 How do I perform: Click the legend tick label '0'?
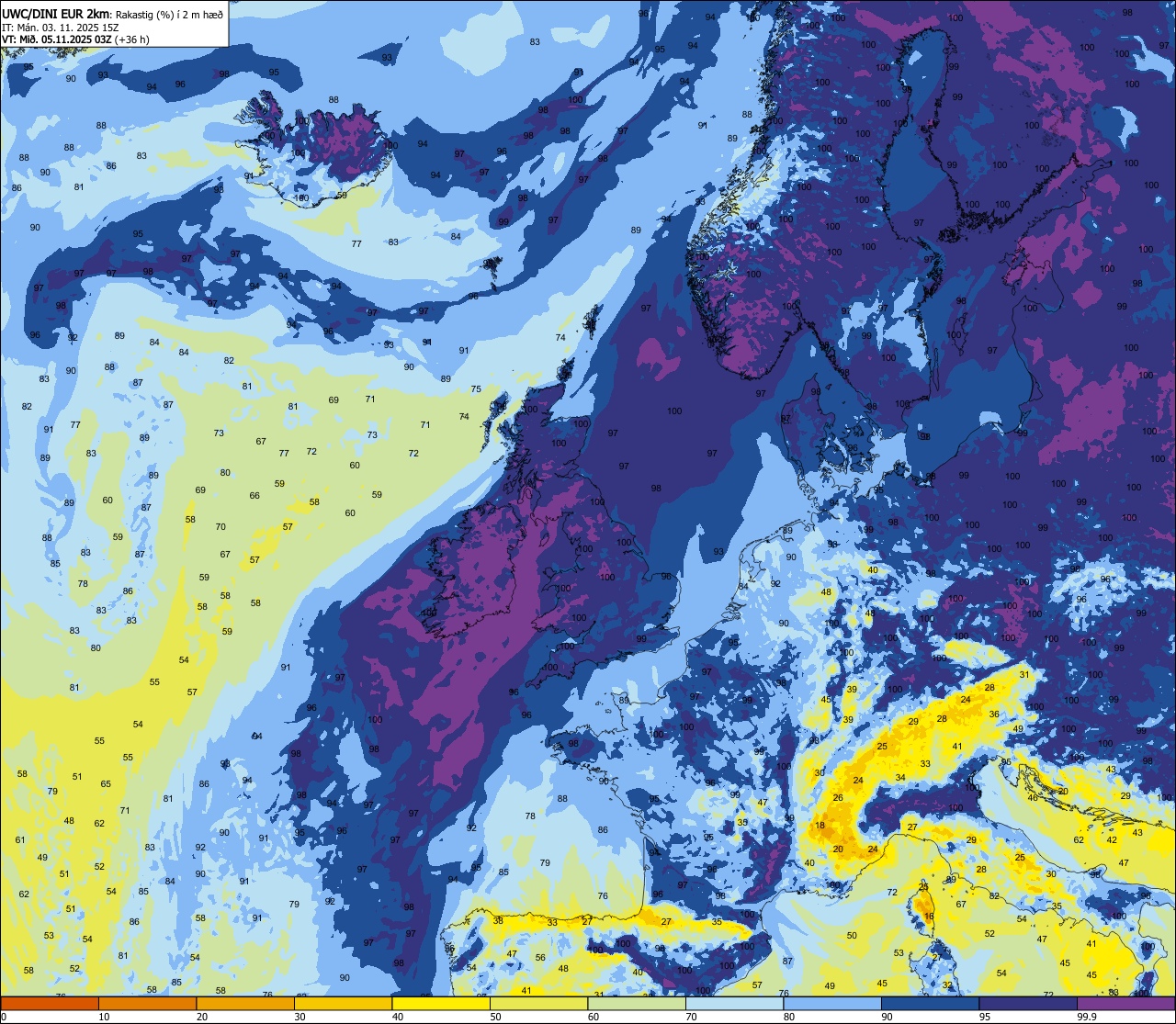[4, 1017]
